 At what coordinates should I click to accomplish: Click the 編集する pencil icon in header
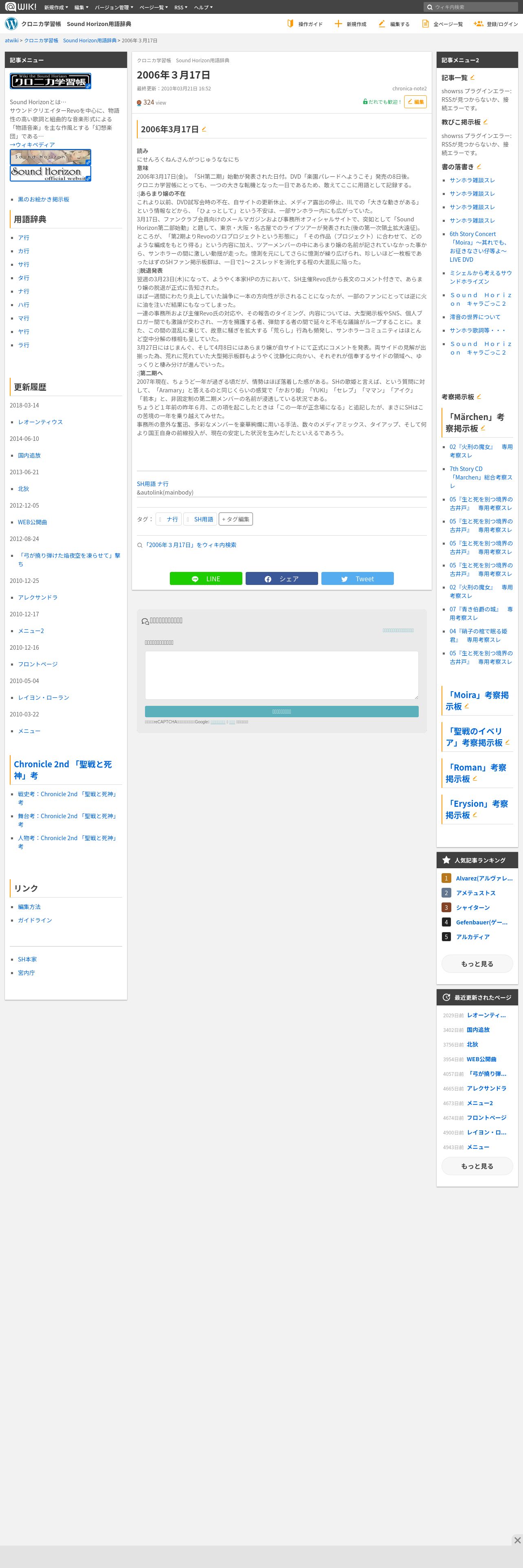pos(382,24)
